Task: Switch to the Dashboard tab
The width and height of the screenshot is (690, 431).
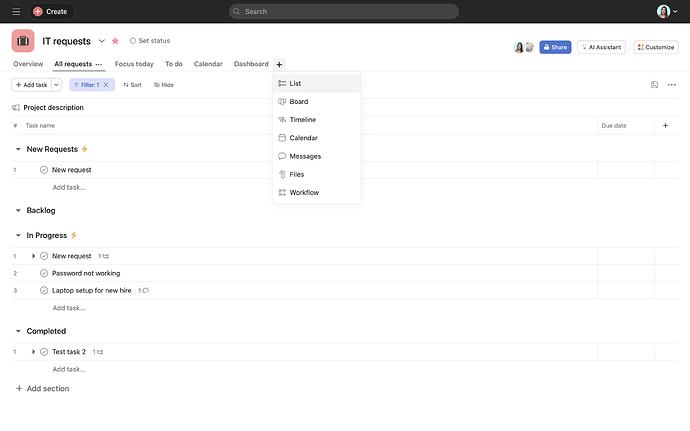Action: click(x=251, y=64)
